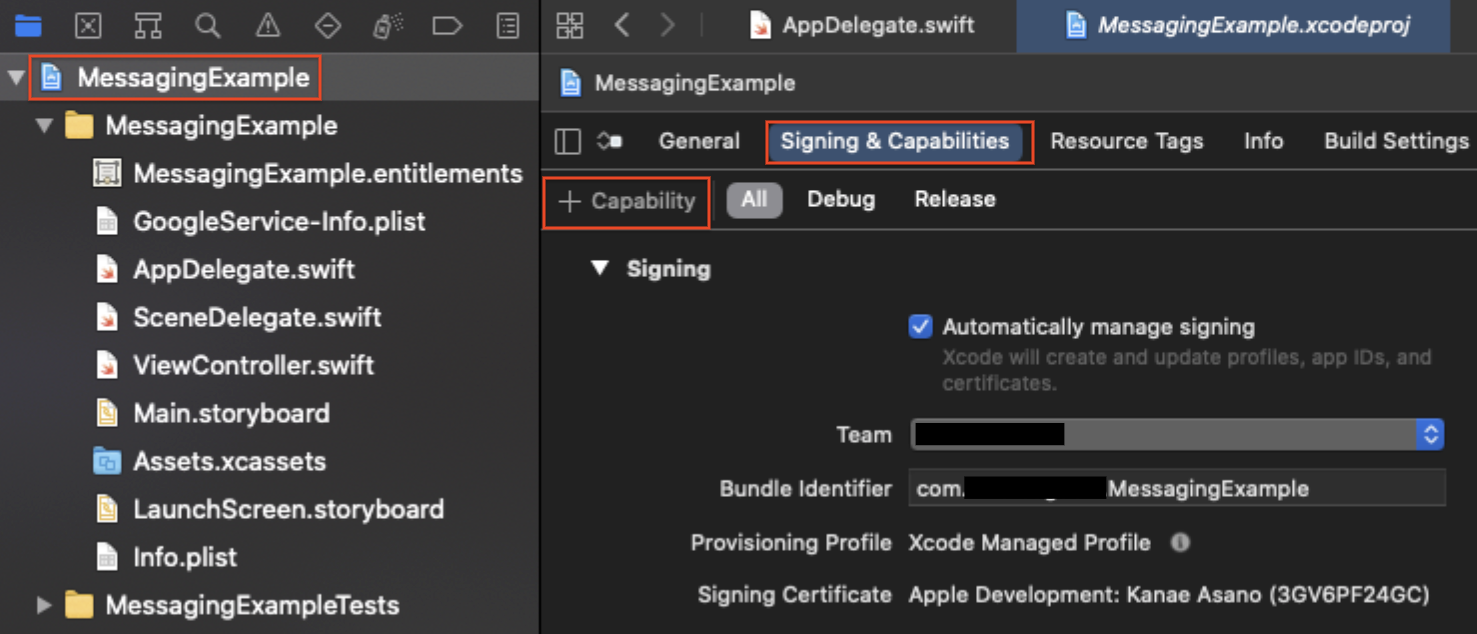The image size is (1477, 634).
Task: Click the add Capability button
Action: (627, 201)
